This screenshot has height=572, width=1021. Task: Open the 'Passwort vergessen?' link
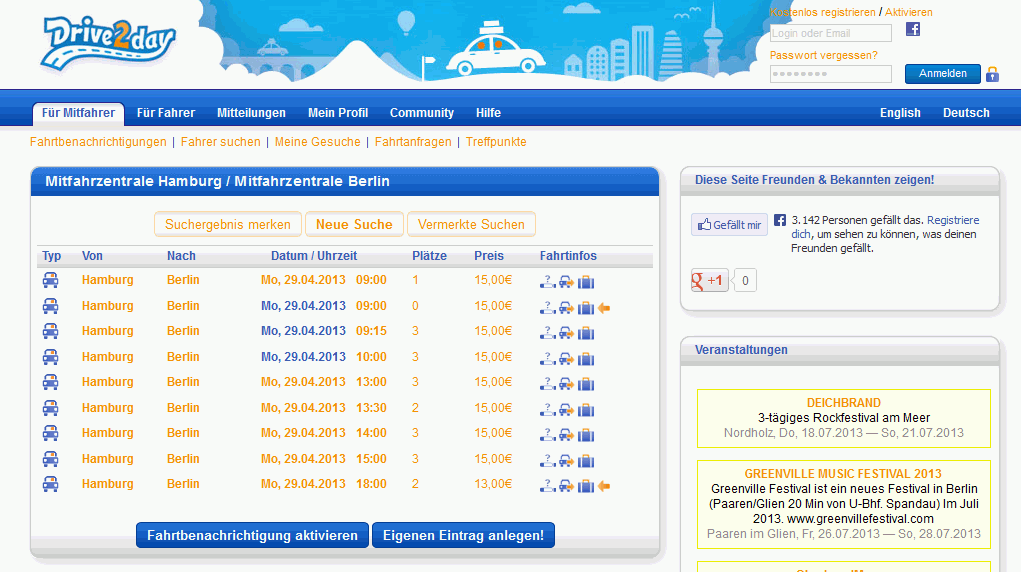tap(823, 55)
